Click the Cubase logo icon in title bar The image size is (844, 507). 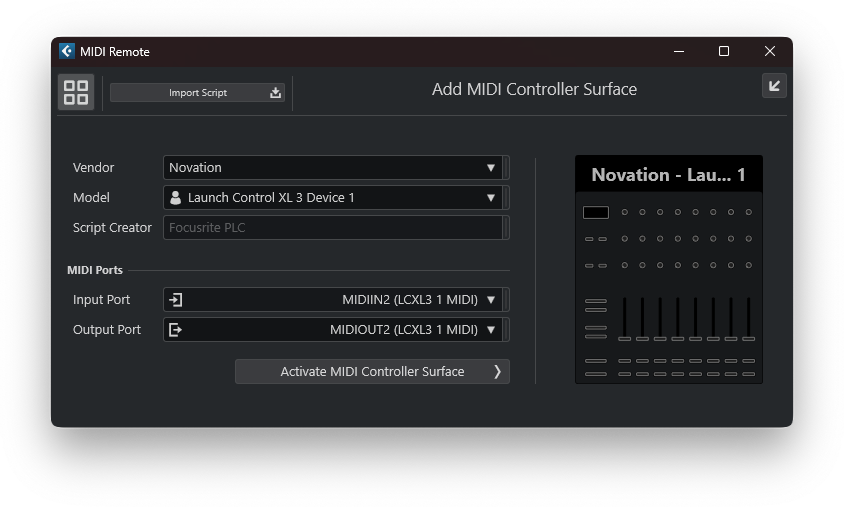[67, 51]
